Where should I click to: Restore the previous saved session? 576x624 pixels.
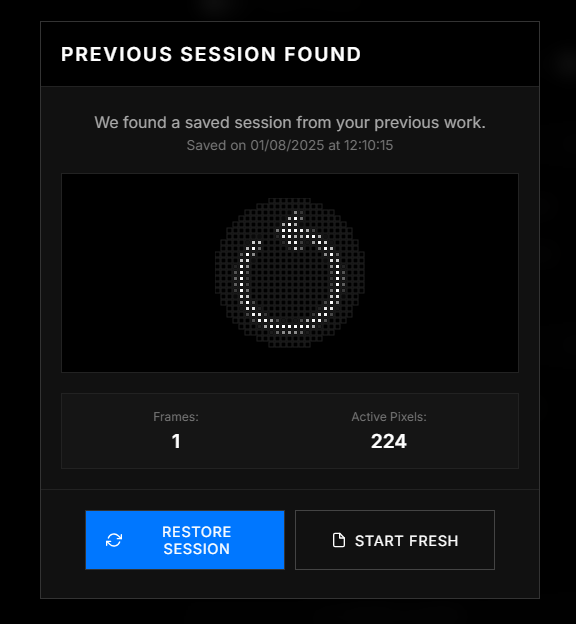[x=185, y=540]
